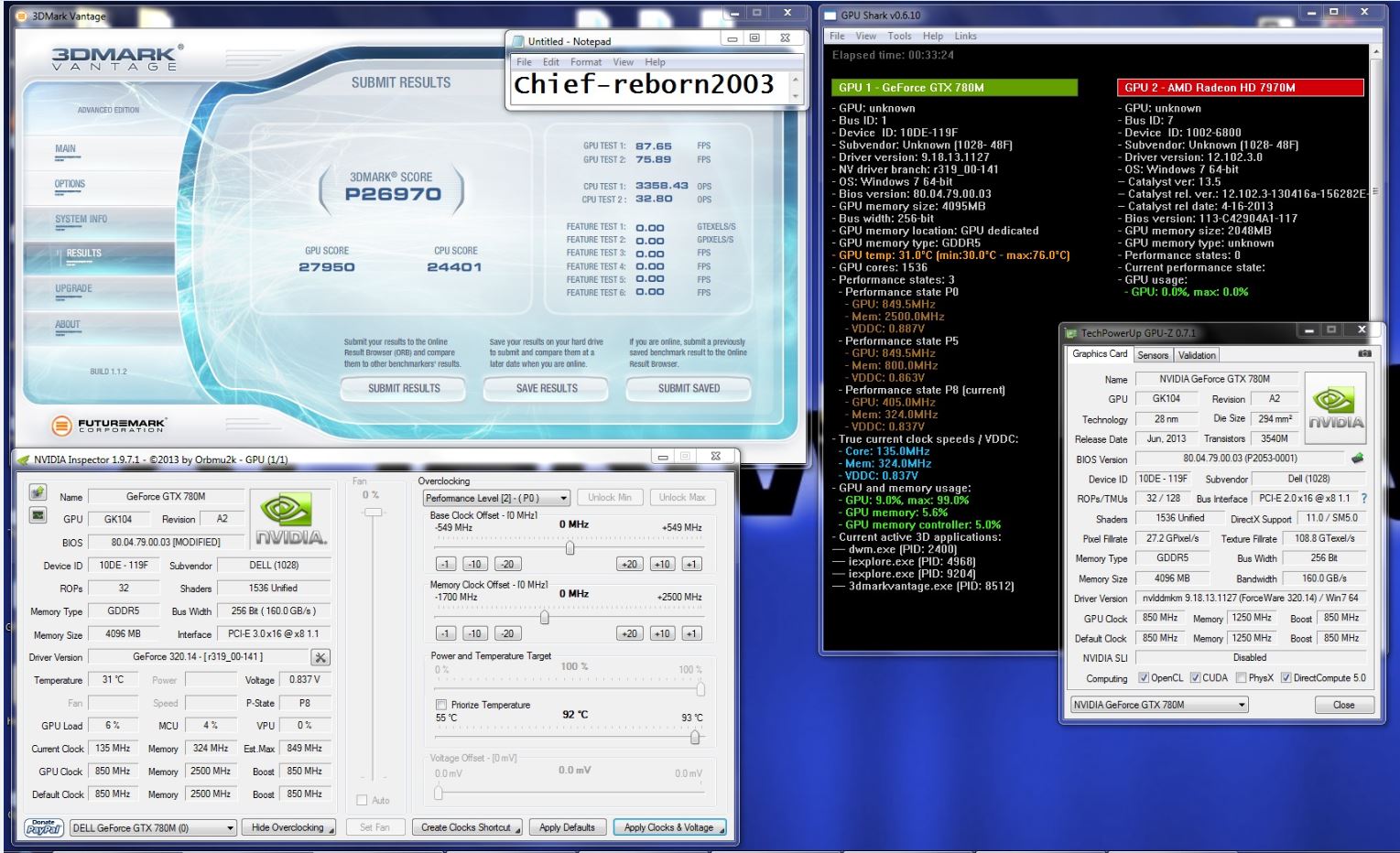Click the Fan speed slider handle

373,513
